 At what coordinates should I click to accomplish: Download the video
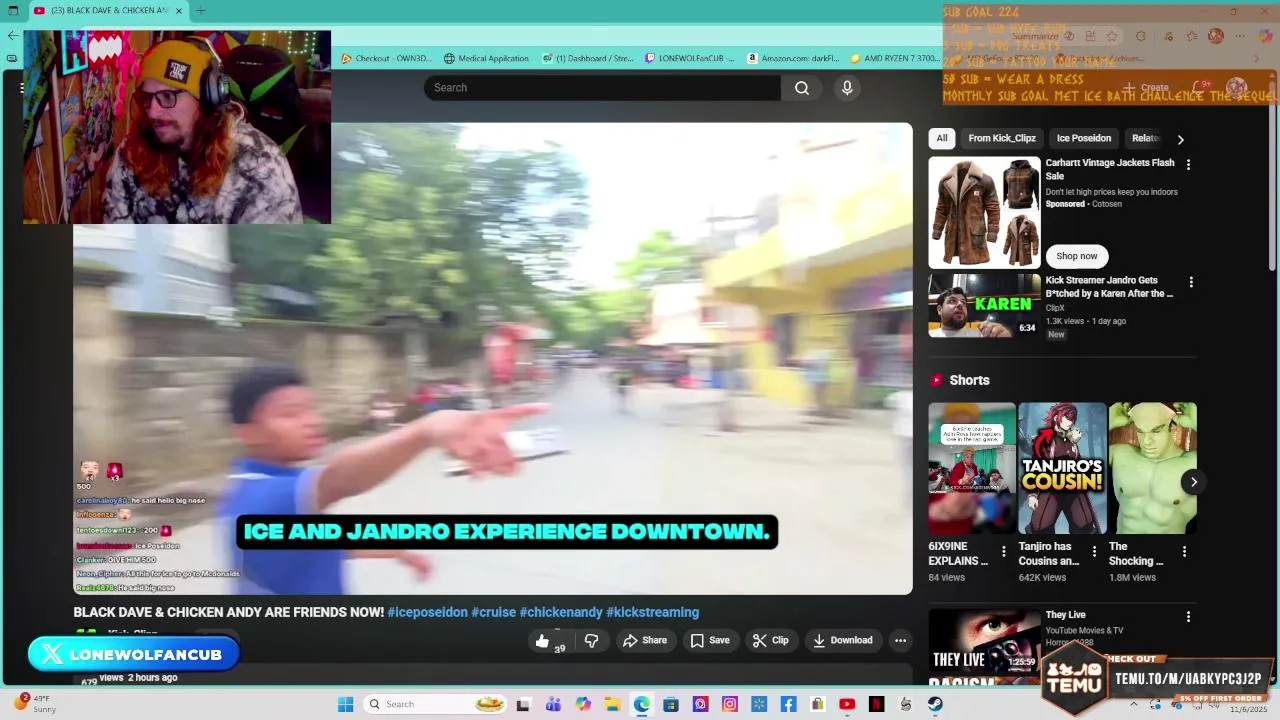tap(843, 641)
